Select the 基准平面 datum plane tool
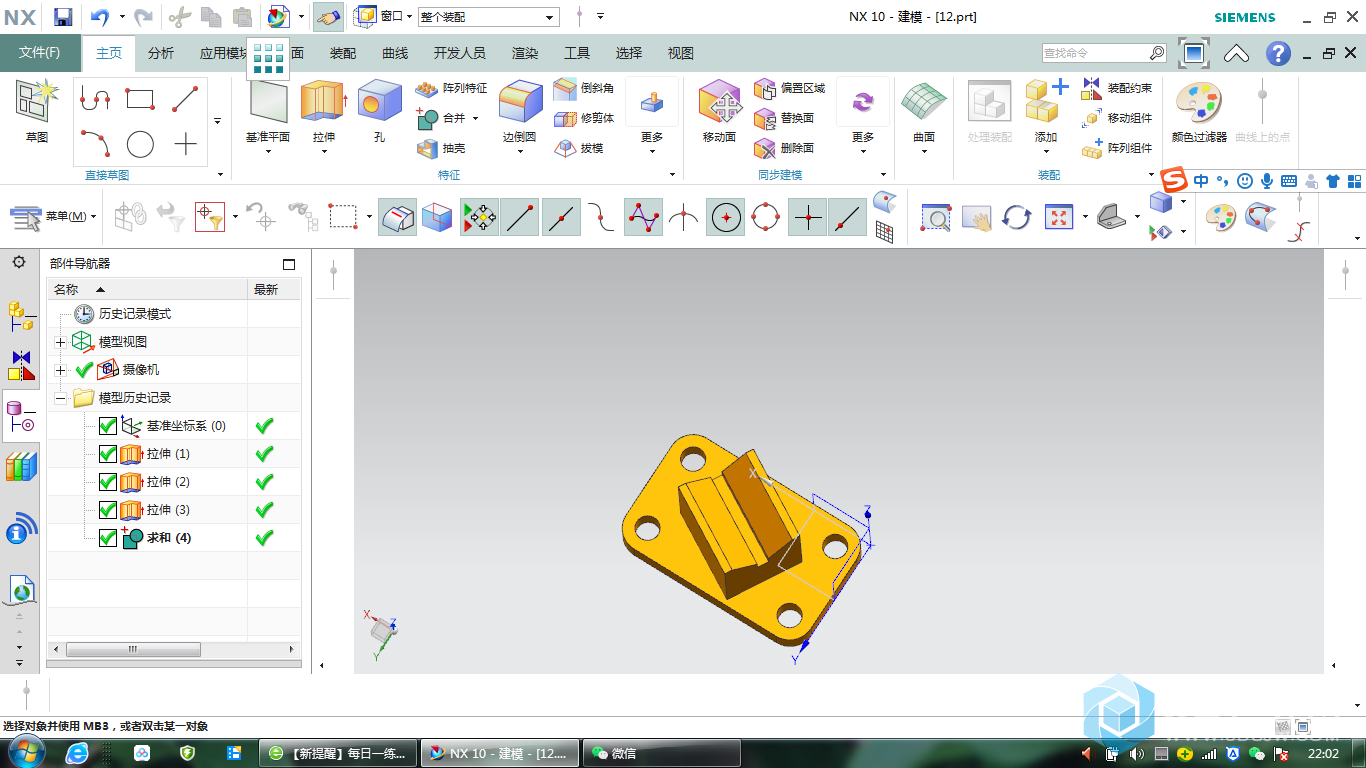This screenshot has height=768, width=1366. point(268,112)
